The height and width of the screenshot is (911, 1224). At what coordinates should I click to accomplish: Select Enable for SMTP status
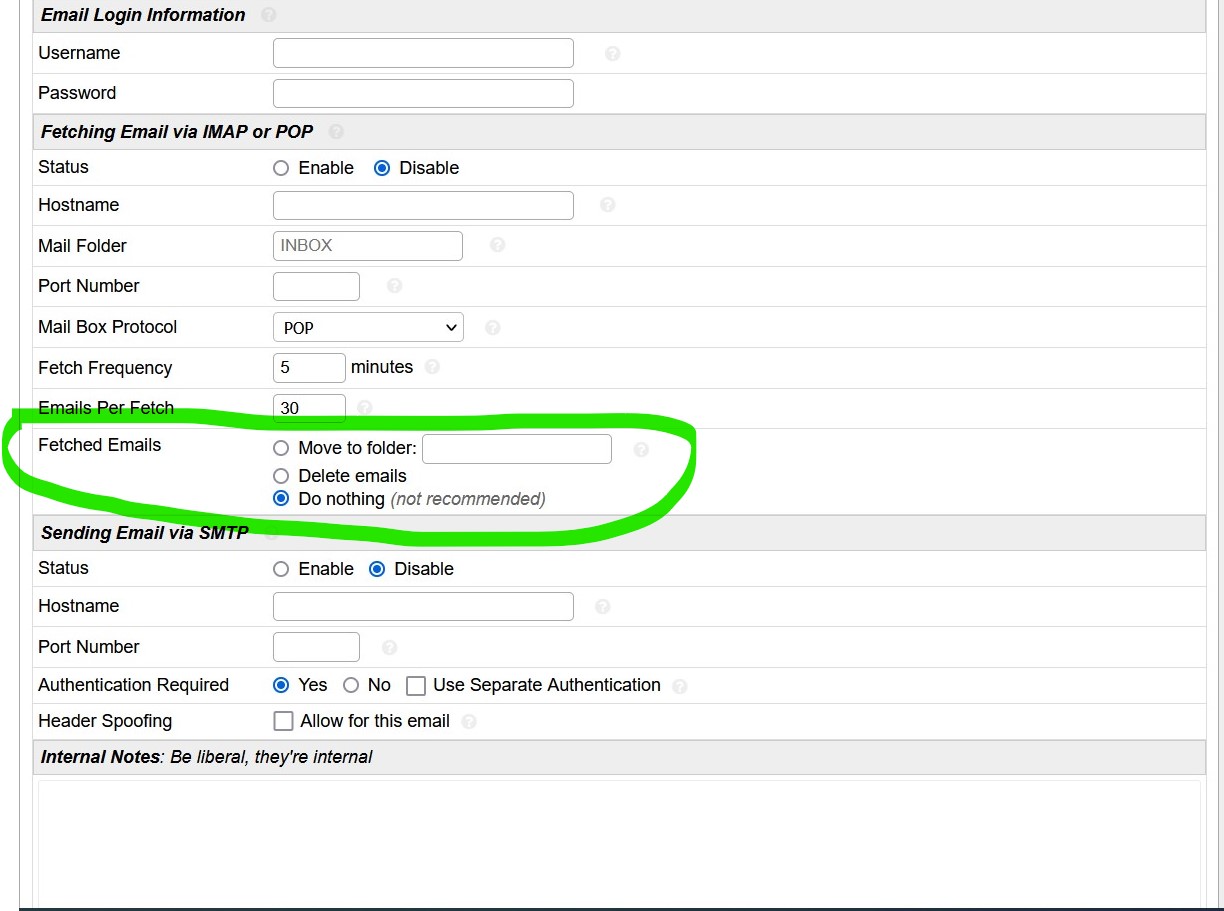[281, 569]
